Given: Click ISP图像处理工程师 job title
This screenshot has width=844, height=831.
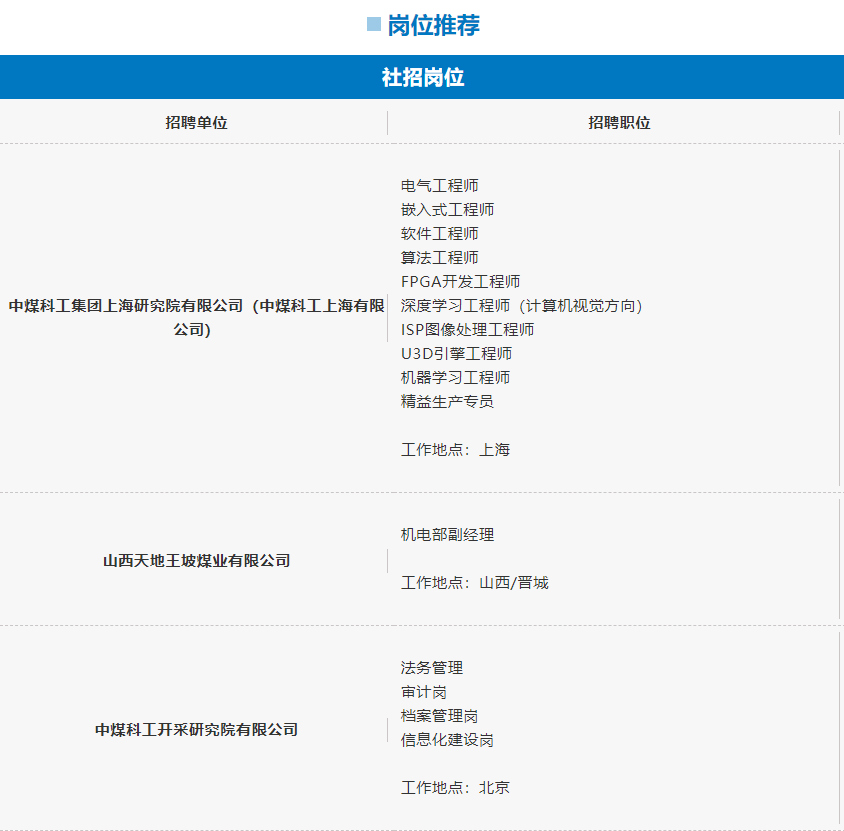Looking at the screenshot, I should tap(467, 329).
